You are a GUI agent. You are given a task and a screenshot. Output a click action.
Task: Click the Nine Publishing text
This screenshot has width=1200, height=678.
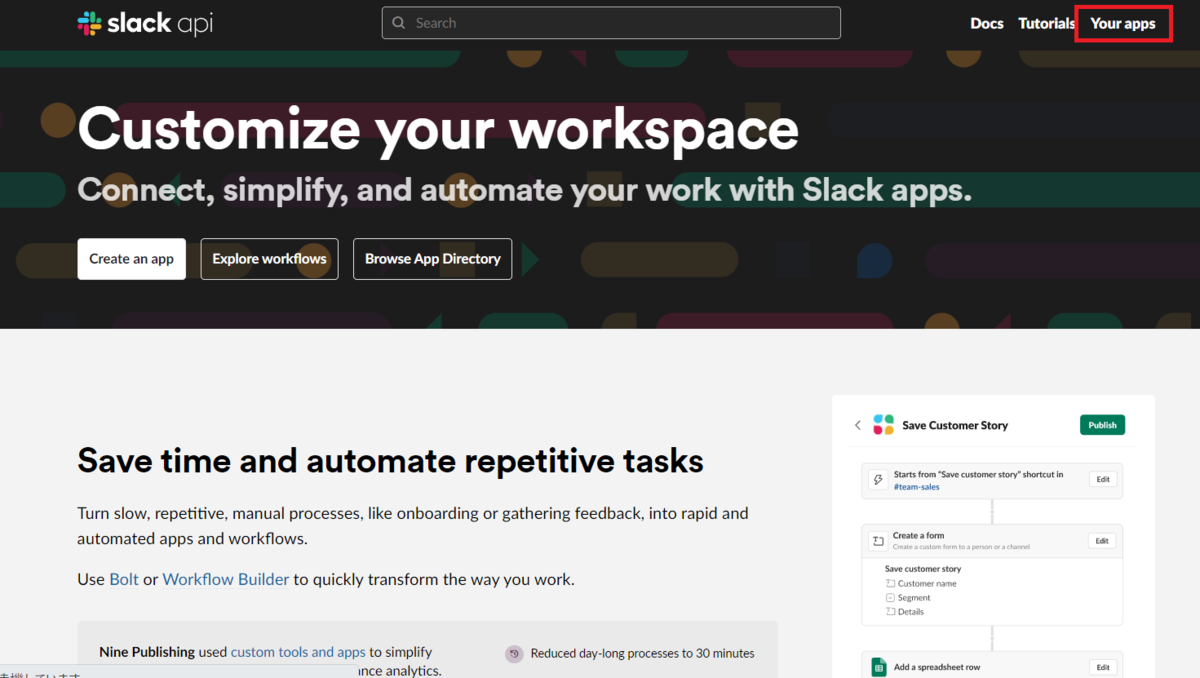147,652
